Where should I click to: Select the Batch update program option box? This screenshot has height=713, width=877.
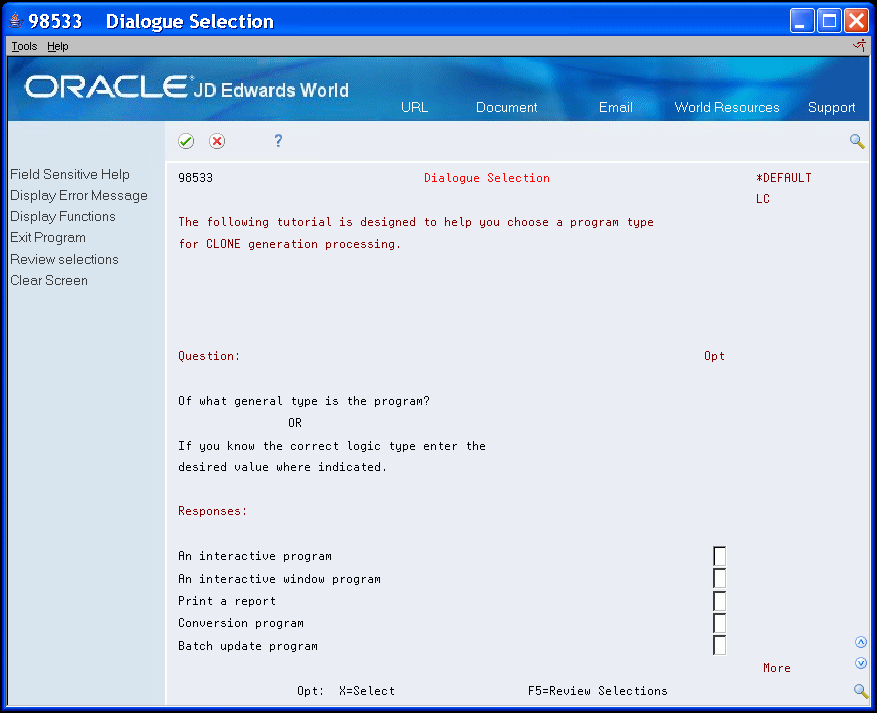(719, 645)
